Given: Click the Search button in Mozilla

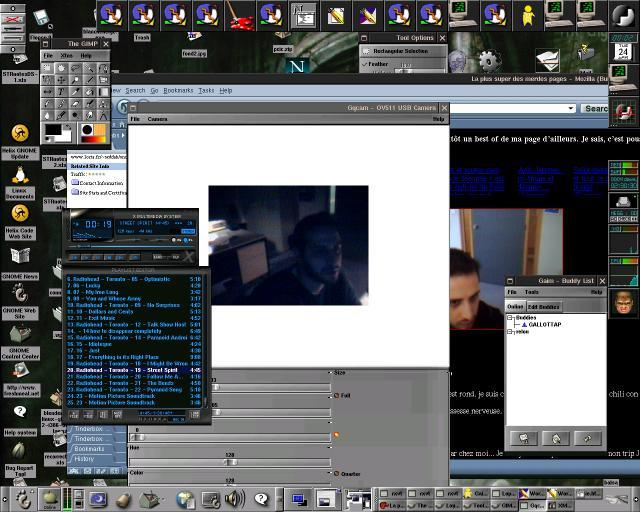Looking at the screenshot, I should click(596, 109).
